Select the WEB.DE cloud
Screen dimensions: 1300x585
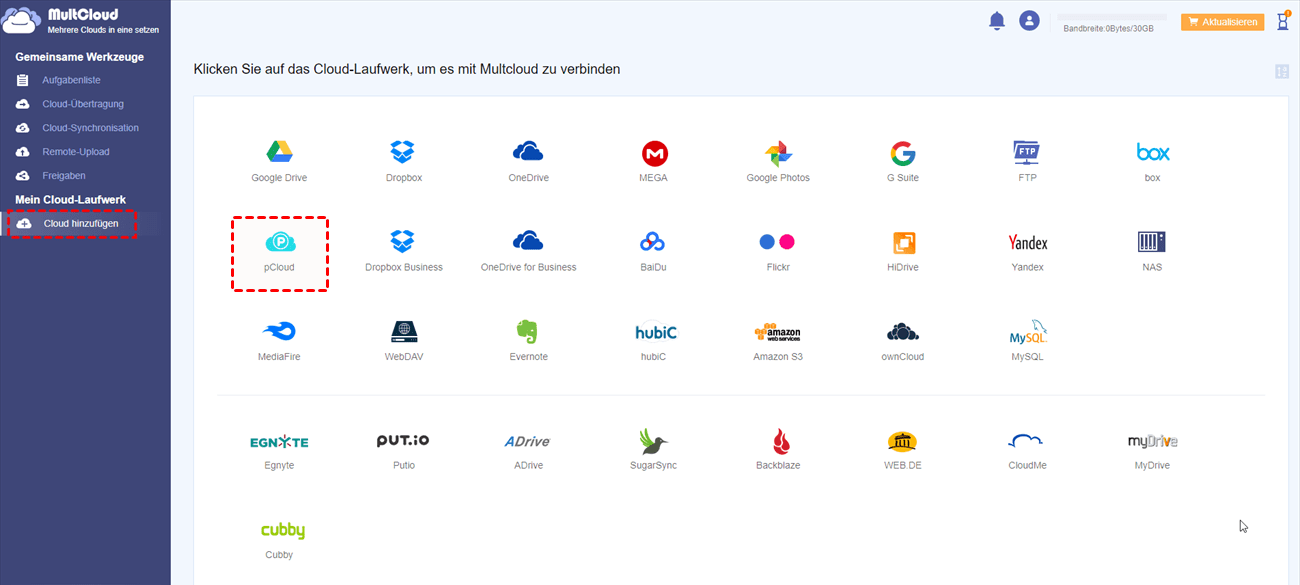(x=902, y=441)
